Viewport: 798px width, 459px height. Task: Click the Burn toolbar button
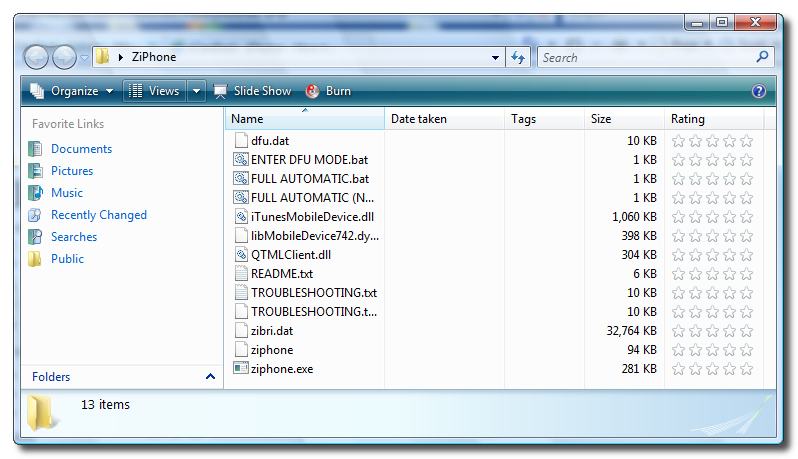coord(328,91)
